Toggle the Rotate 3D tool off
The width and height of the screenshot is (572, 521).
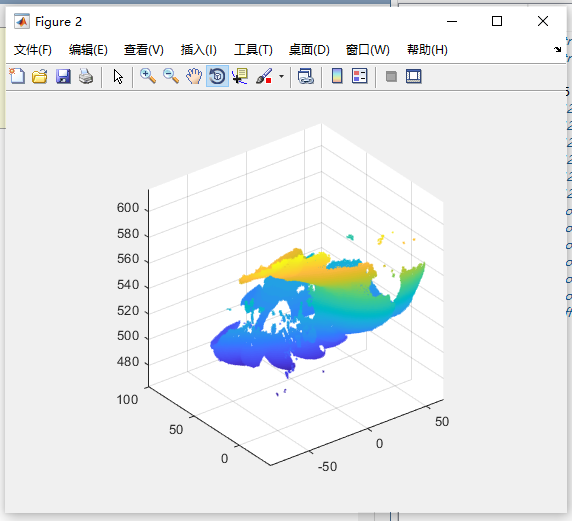click(217, 76)
